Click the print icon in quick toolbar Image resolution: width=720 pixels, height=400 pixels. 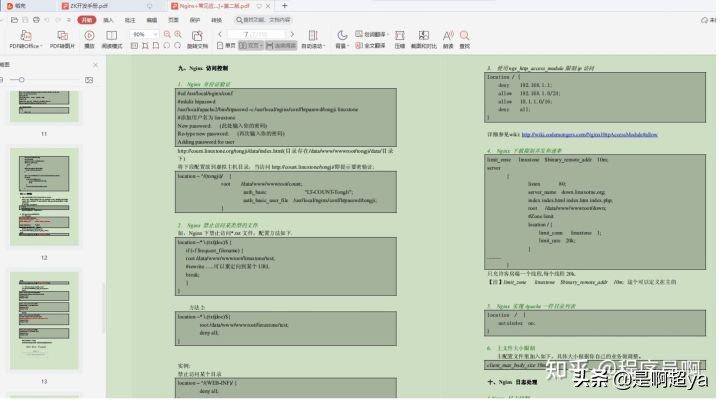pos(36,20)
